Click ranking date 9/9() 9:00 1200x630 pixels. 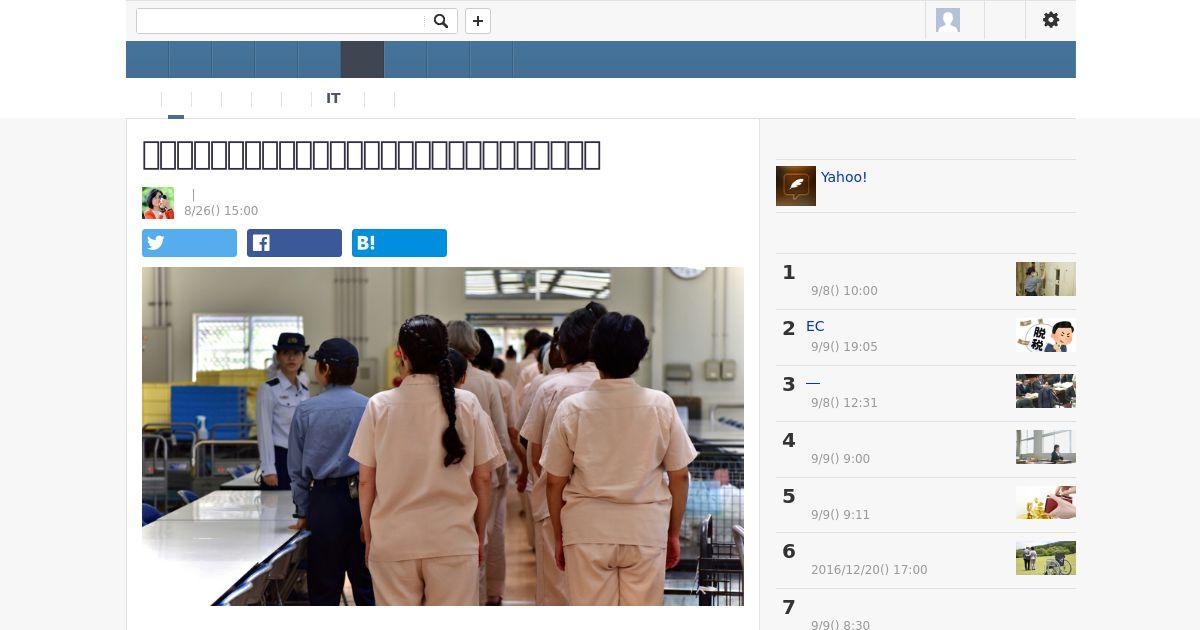coord(840,459)
